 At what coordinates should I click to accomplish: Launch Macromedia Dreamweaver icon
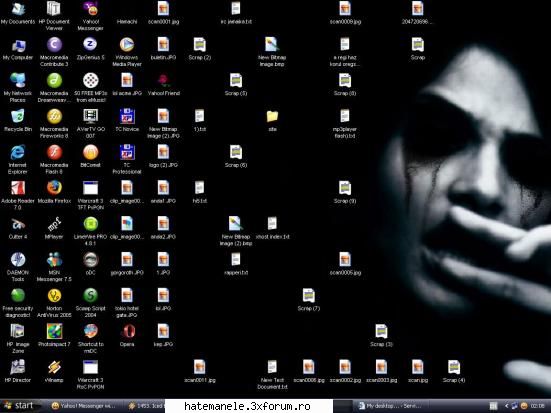54,88
